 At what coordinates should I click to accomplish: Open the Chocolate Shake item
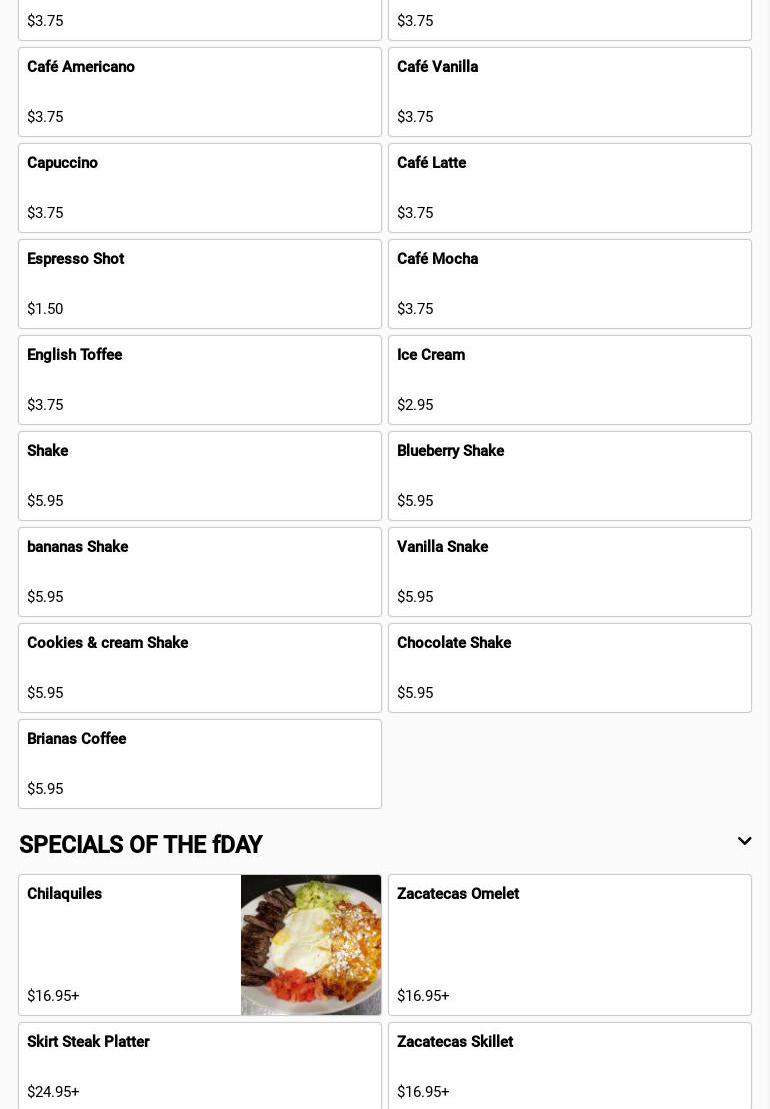pyautogui.click(x=569, y=668)
